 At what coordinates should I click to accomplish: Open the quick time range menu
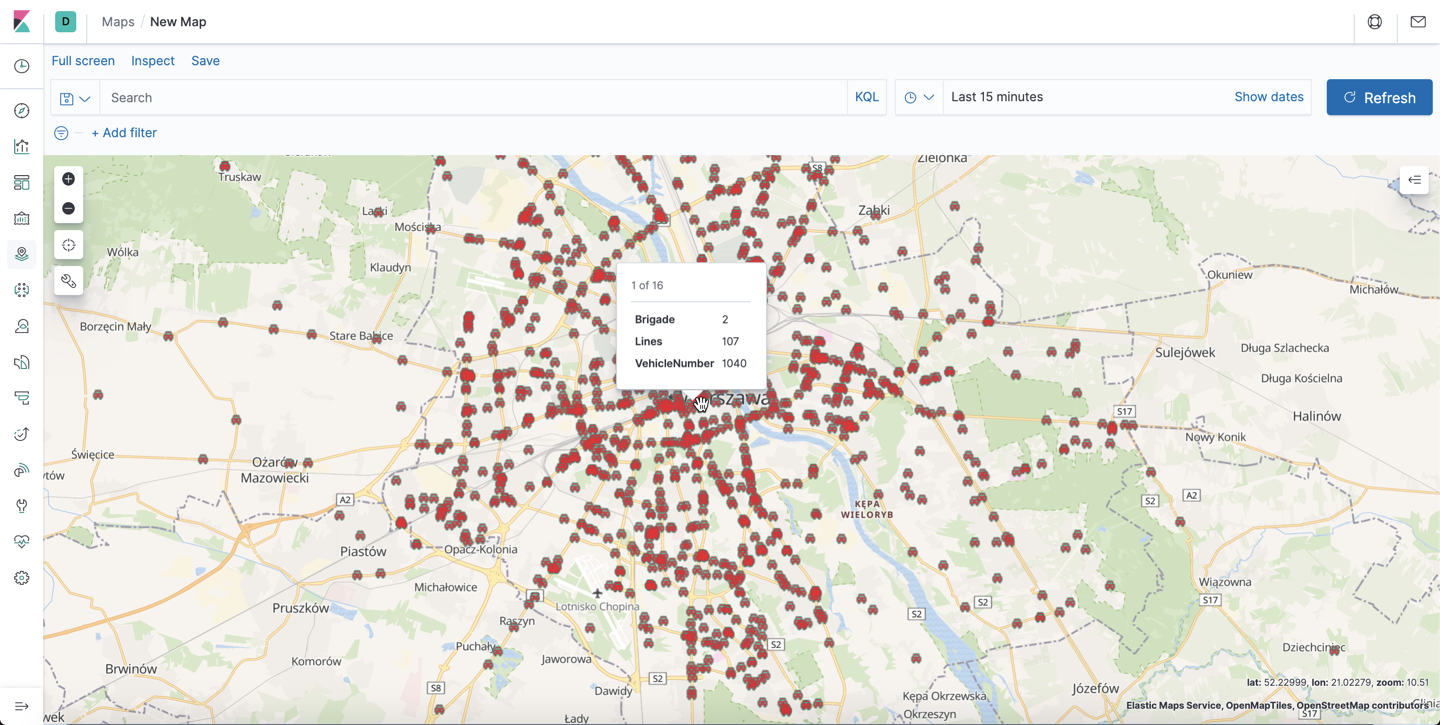tap(919, 98)
